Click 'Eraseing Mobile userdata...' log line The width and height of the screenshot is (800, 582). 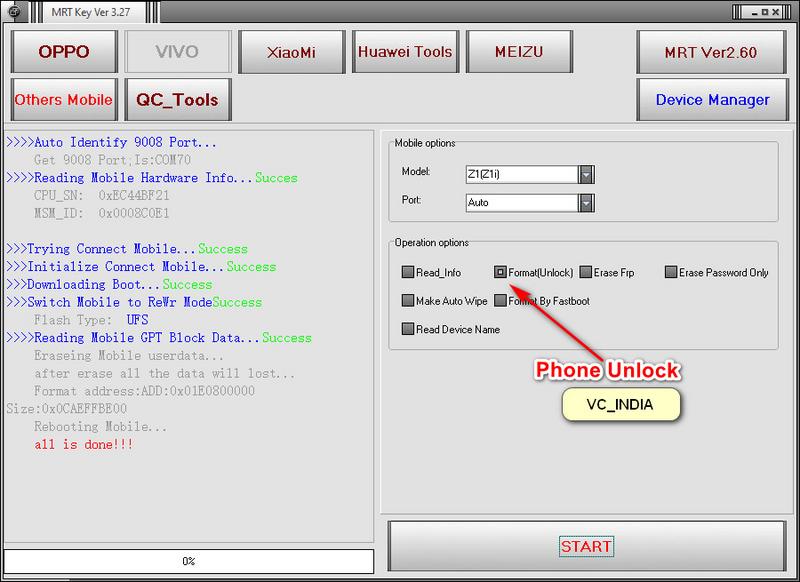pyautogui.click(x=129, y=356)
